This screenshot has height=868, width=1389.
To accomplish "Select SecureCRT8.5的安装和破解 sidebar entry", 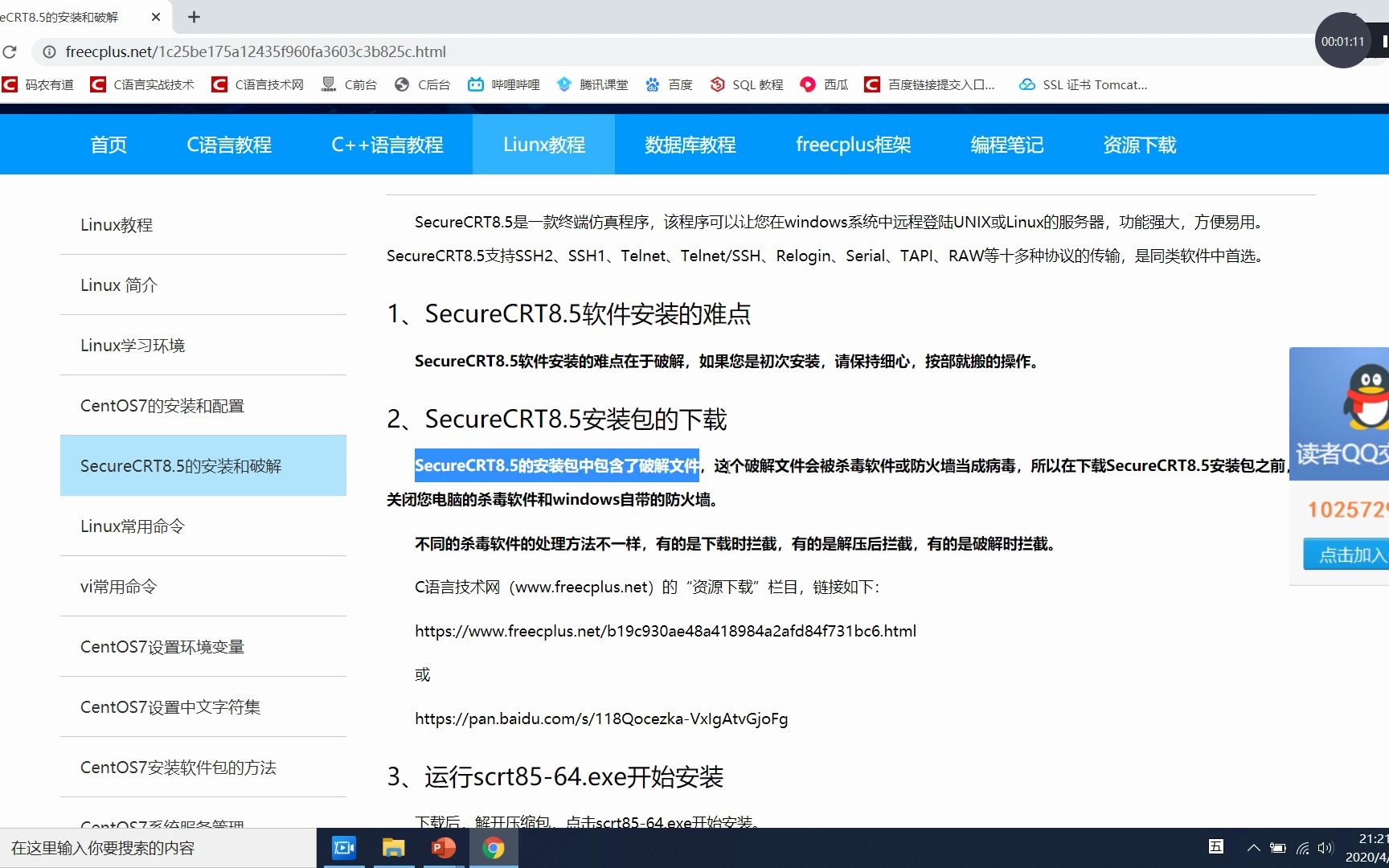I will pyautogui.click(x=203, y=466).
